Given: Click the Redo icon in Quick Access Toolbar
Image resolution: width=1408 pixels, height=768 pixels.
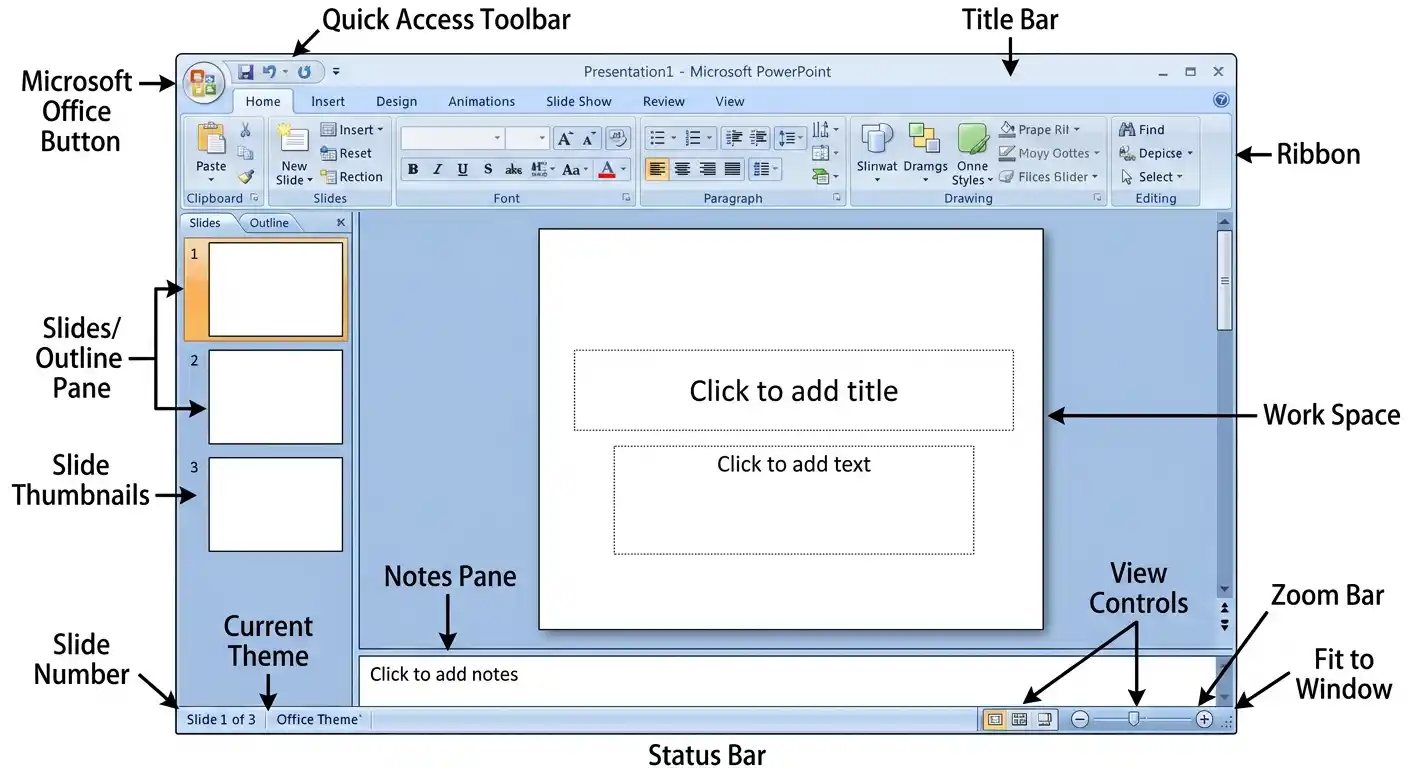Looking at the screenshot, I should tap(305, 72).
